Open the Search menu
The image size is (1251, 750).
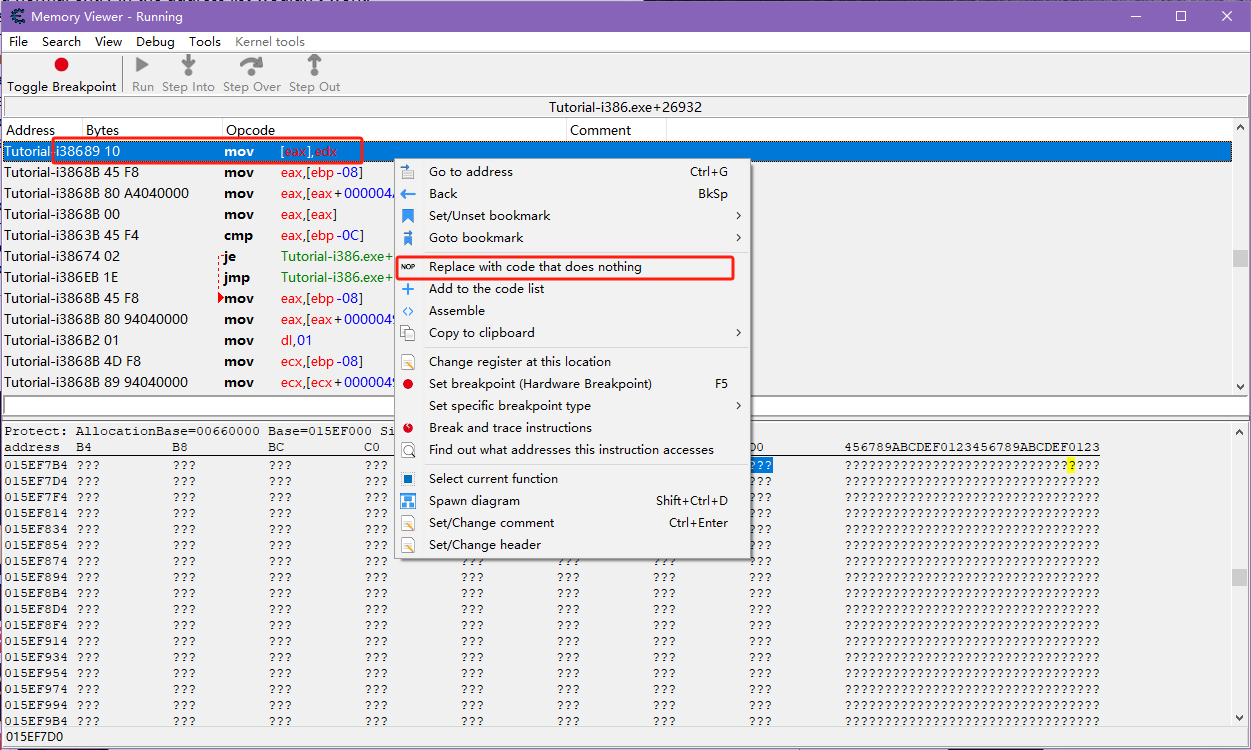61,42
